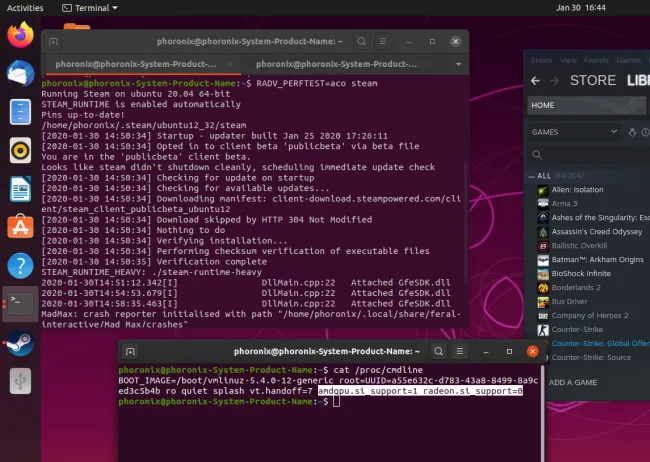Select Bus Driver in the games list
The image size is (650, 462).
(x=569, y=302)
